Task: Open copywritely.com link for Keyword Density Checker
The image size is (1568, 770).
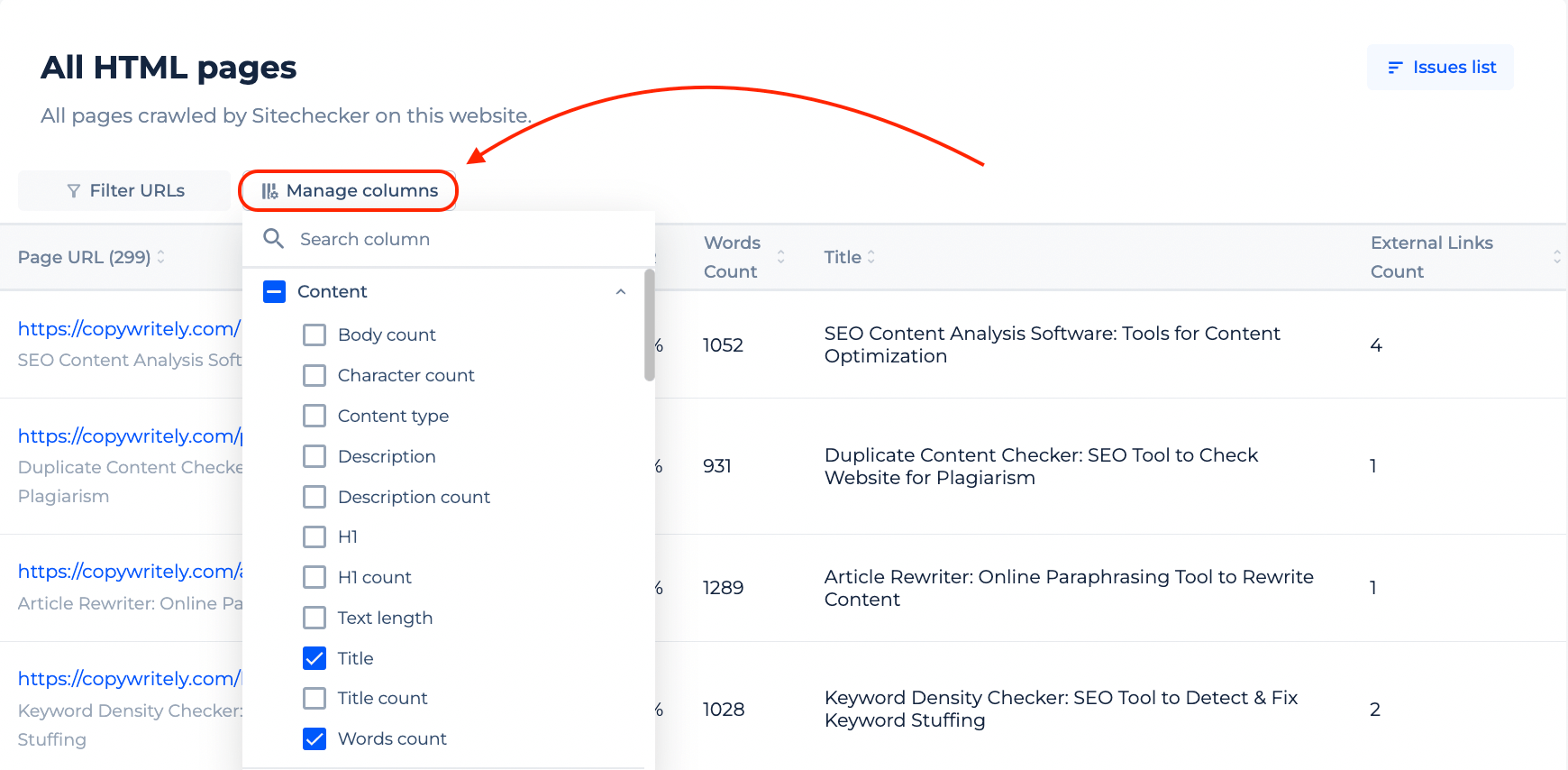Action: point(130,679)
